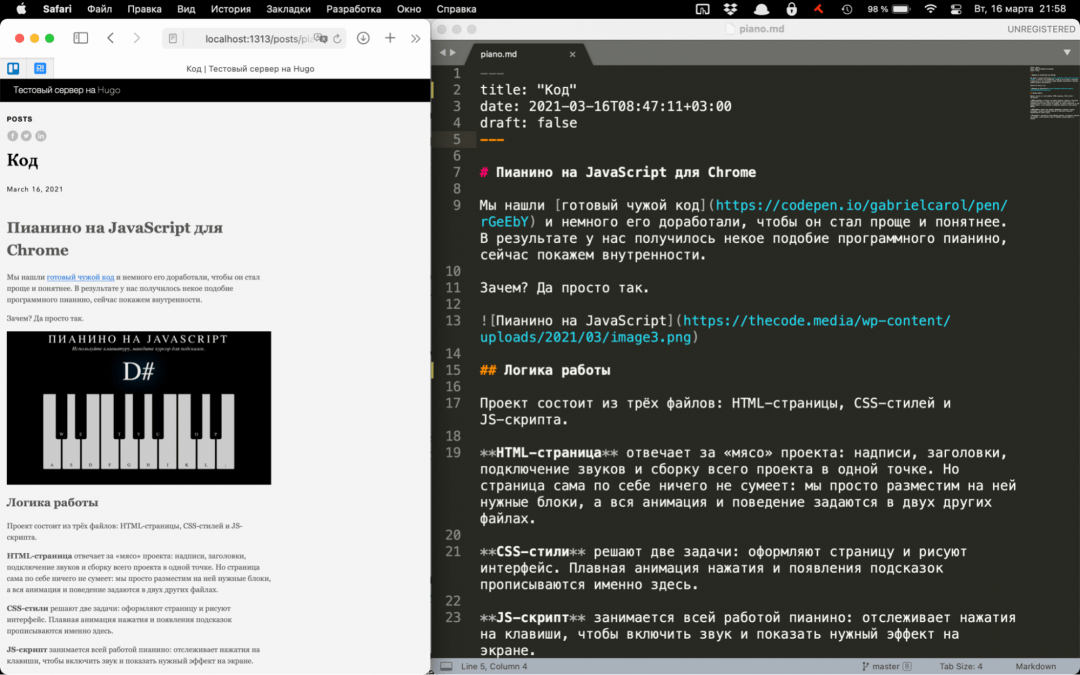
Task: Open the Safari downloads icon
Action: 363,38
